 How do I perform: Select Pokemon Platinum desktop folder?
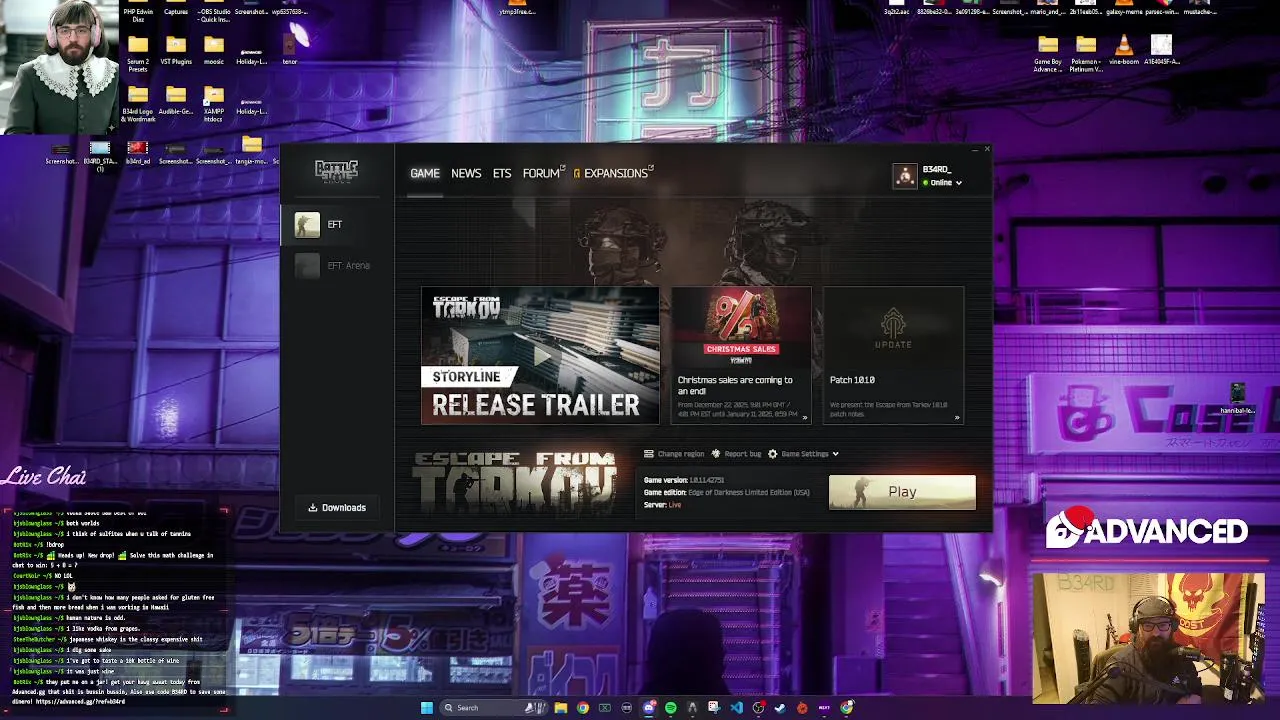pyautogui.click(x=1086, y=54)
